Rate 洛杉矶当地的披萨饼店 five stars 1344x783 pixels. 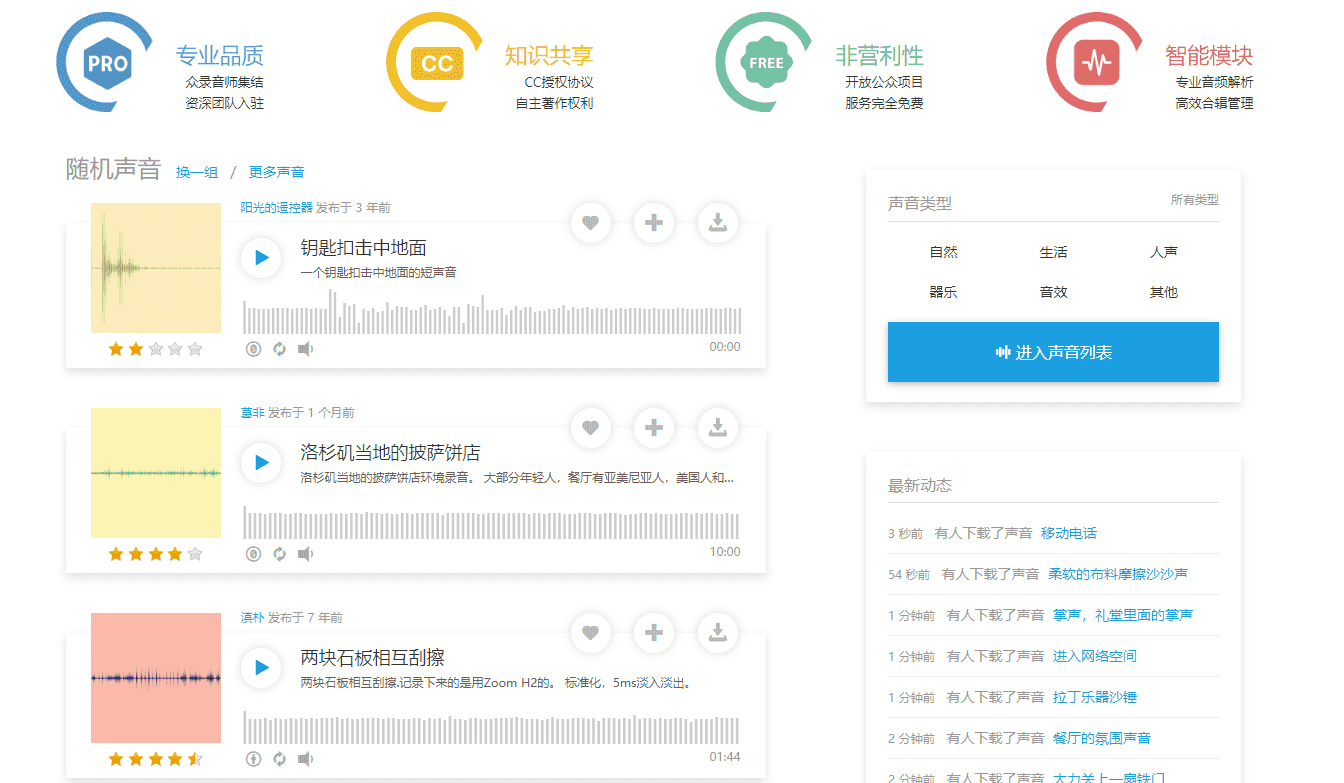click(x=195, y=554)
